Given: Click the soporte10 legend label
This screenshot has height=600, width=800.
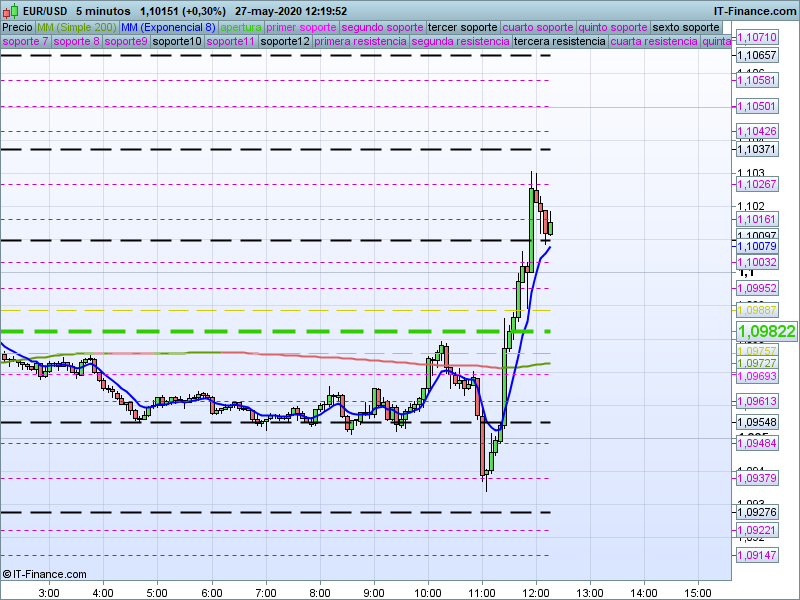Looking at the screenshot, I should pyautogui.click(x=177, y=42).
